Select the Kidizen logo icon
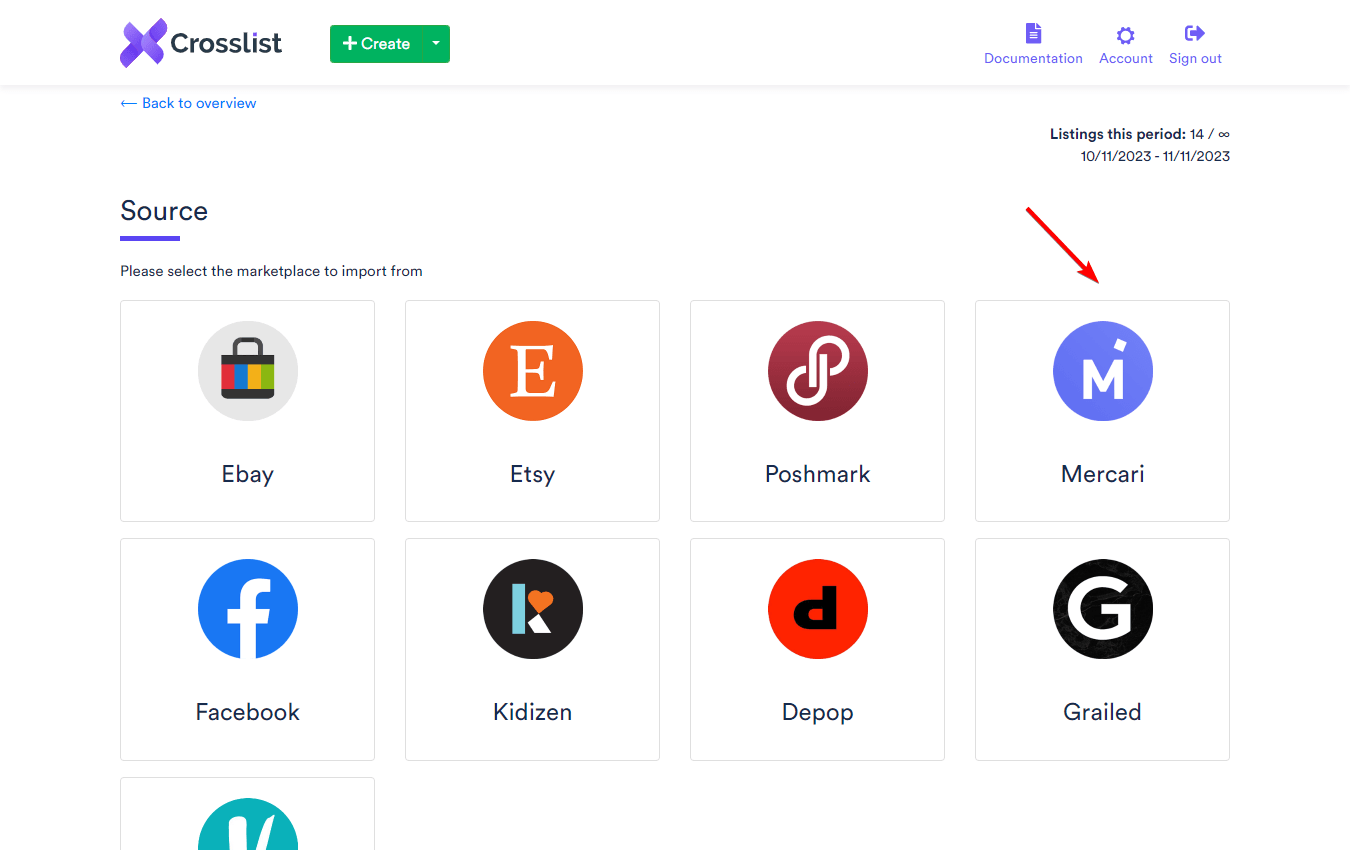1350x850 pixels. [533, 609]
